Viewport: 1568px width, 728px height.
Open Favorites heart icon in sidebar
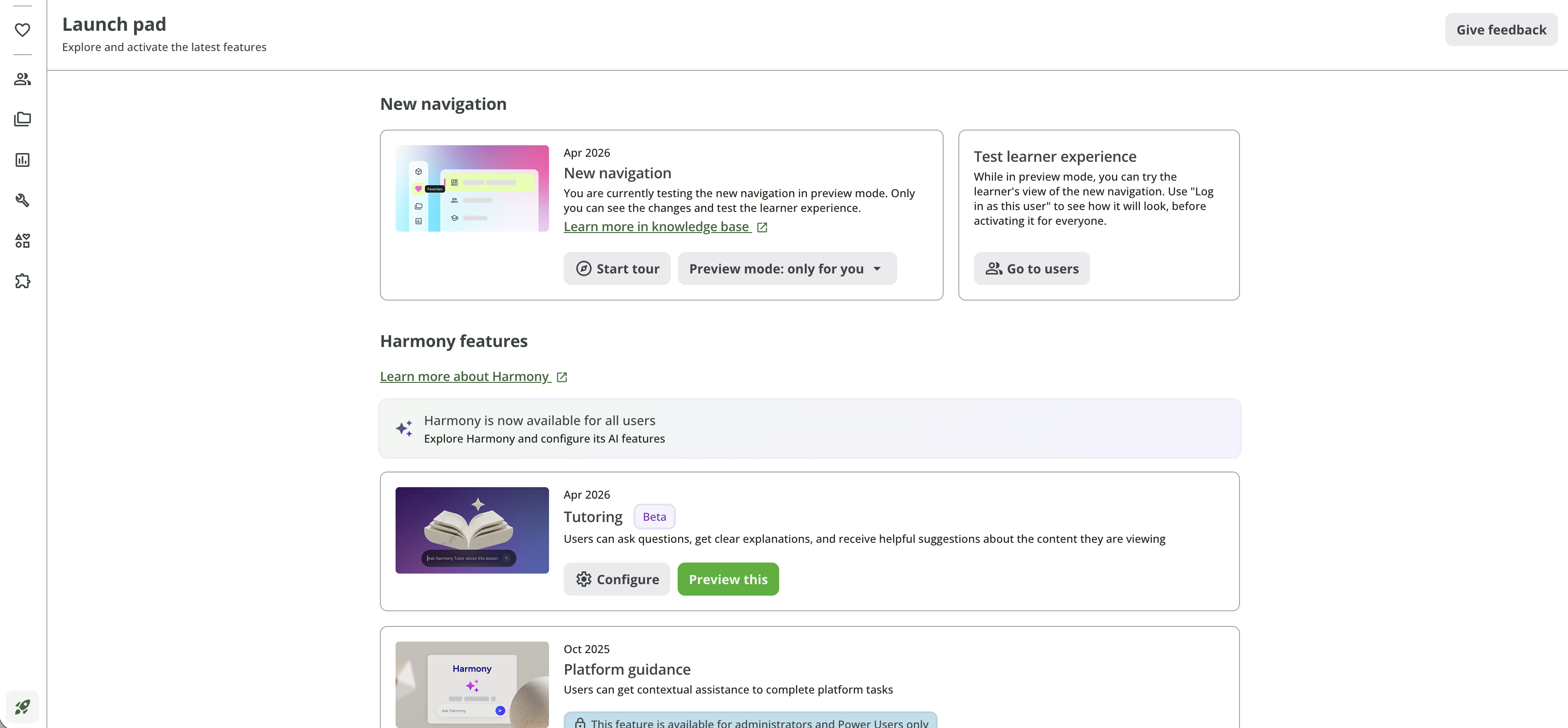coord(23,30)
